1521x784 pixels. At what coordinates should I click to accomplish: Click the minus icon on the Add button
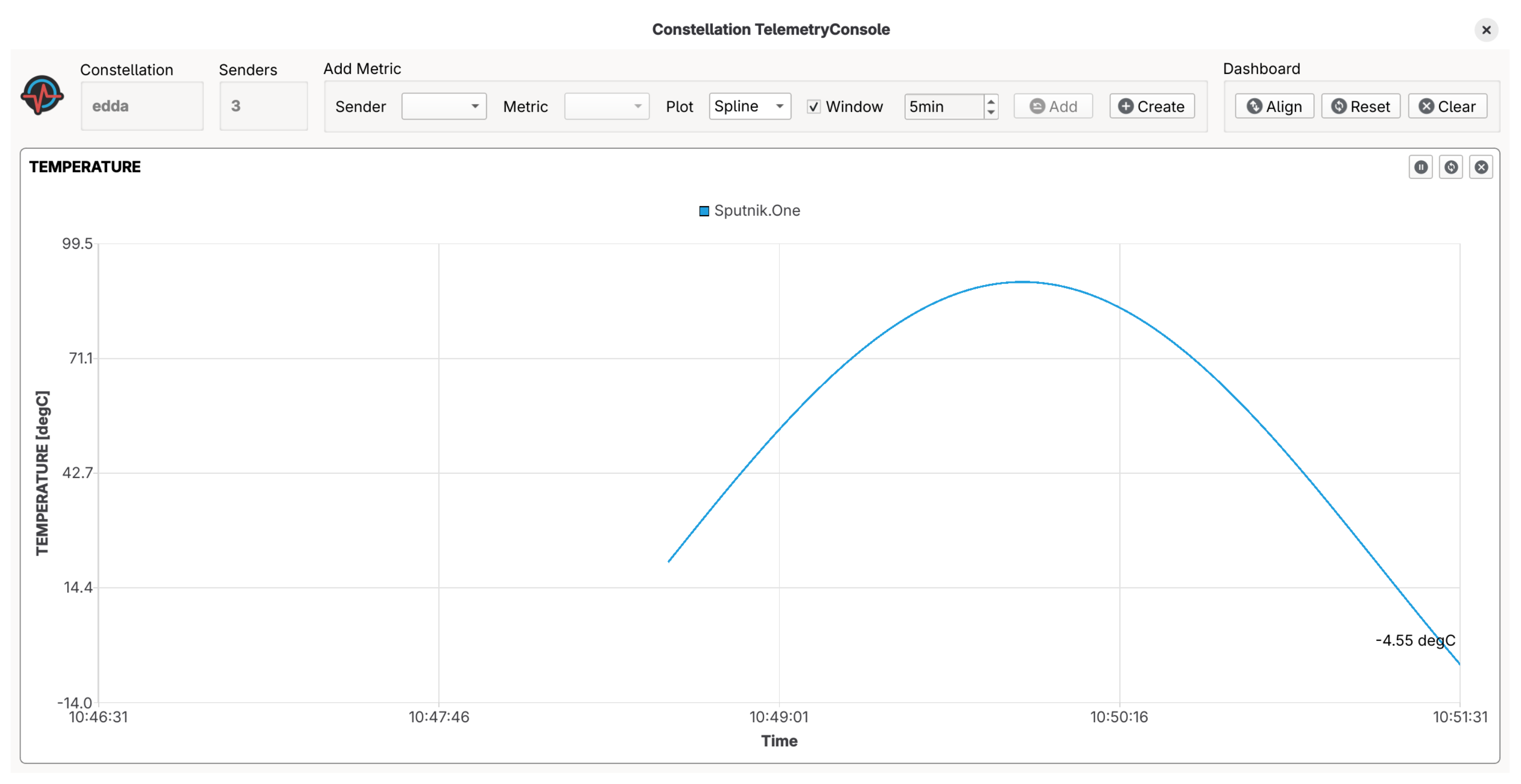pos(1037,106)
